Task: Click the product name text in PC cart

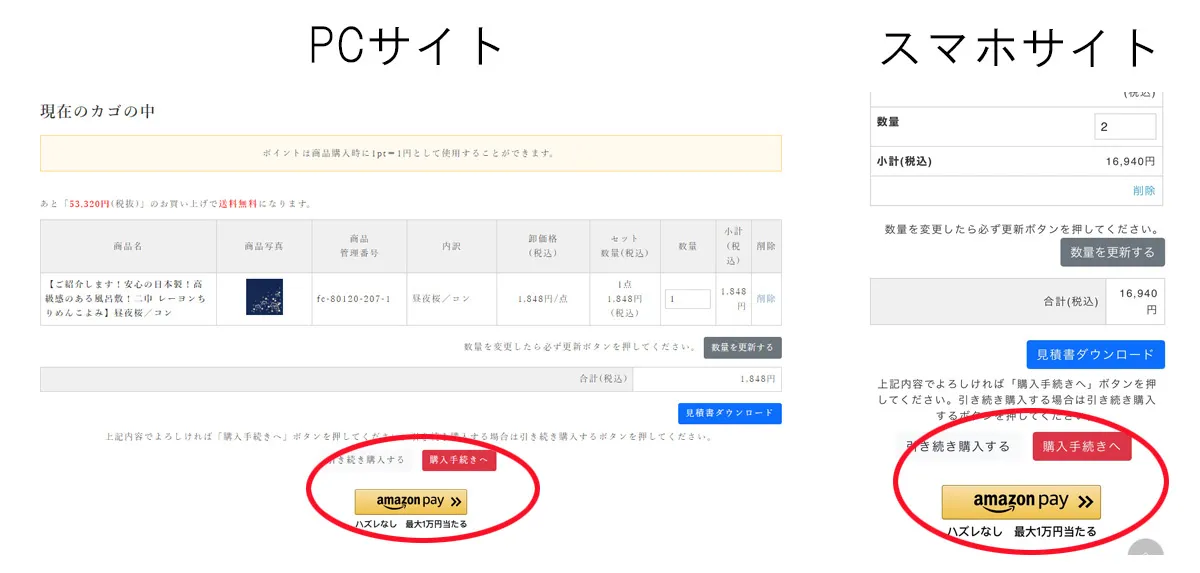Action: click(x=125, y=298)
